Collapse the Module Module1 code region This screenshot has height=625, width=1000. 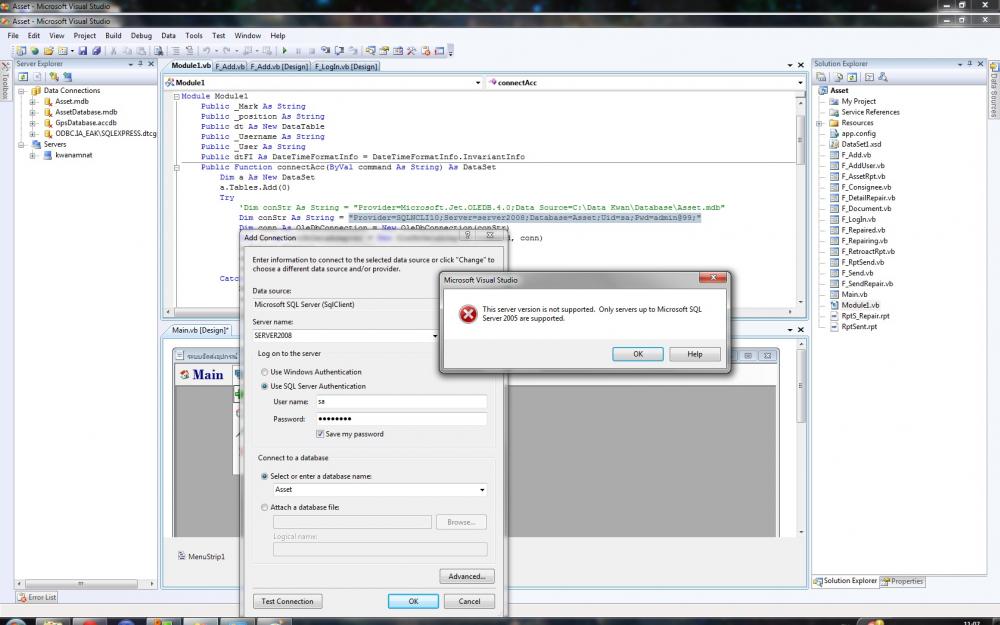pos(177,96)
